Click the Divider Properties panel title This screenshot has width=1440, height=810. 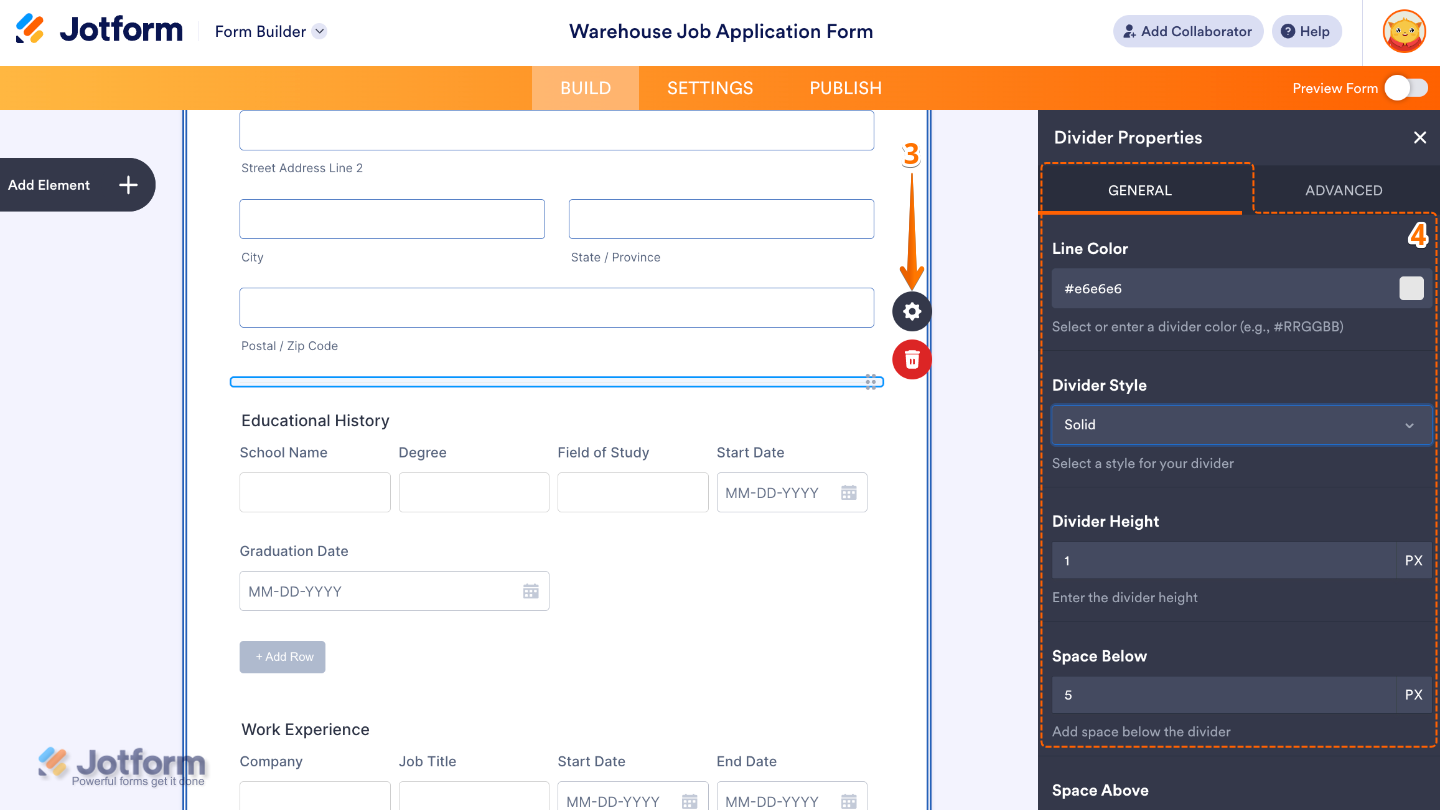coord(1128,137)
